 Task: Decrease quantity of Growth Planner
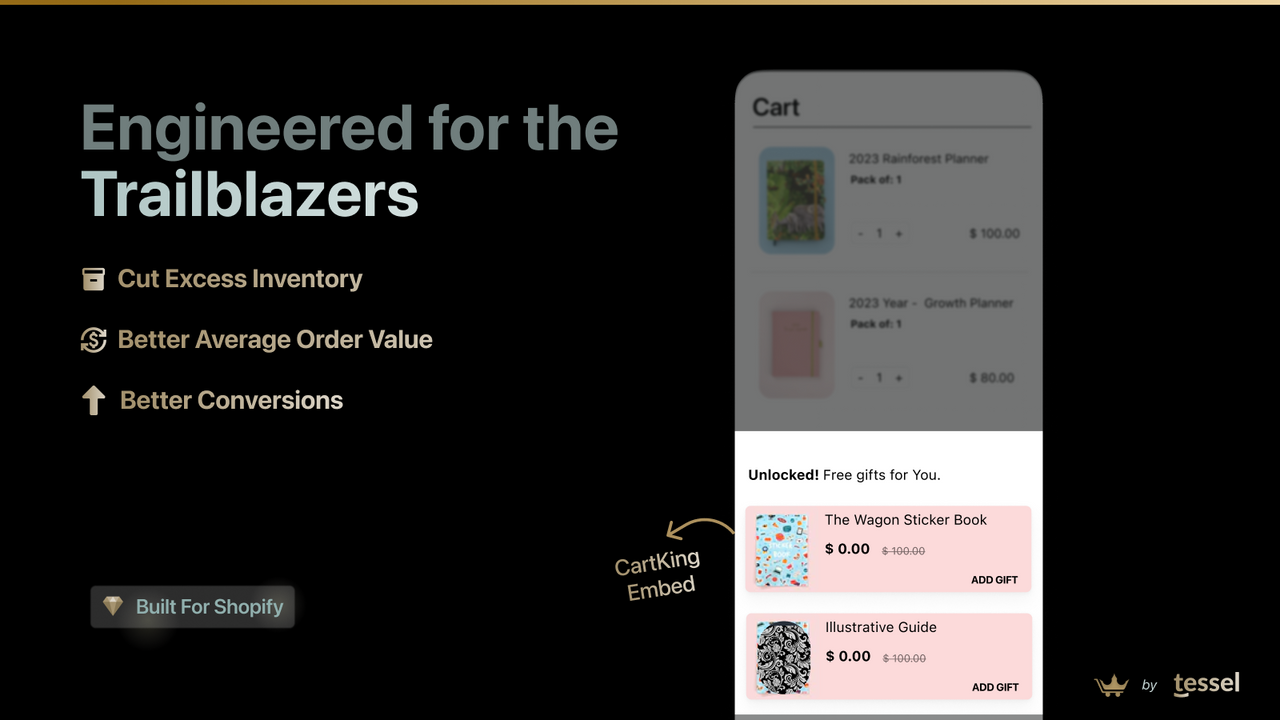[861, 378]
